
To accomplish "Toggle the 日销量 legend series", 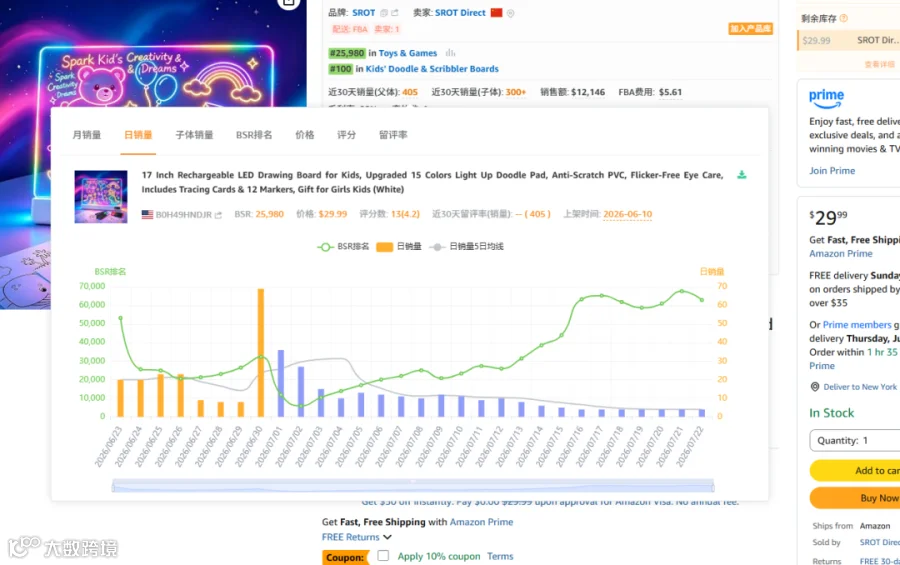I will 399,246.
